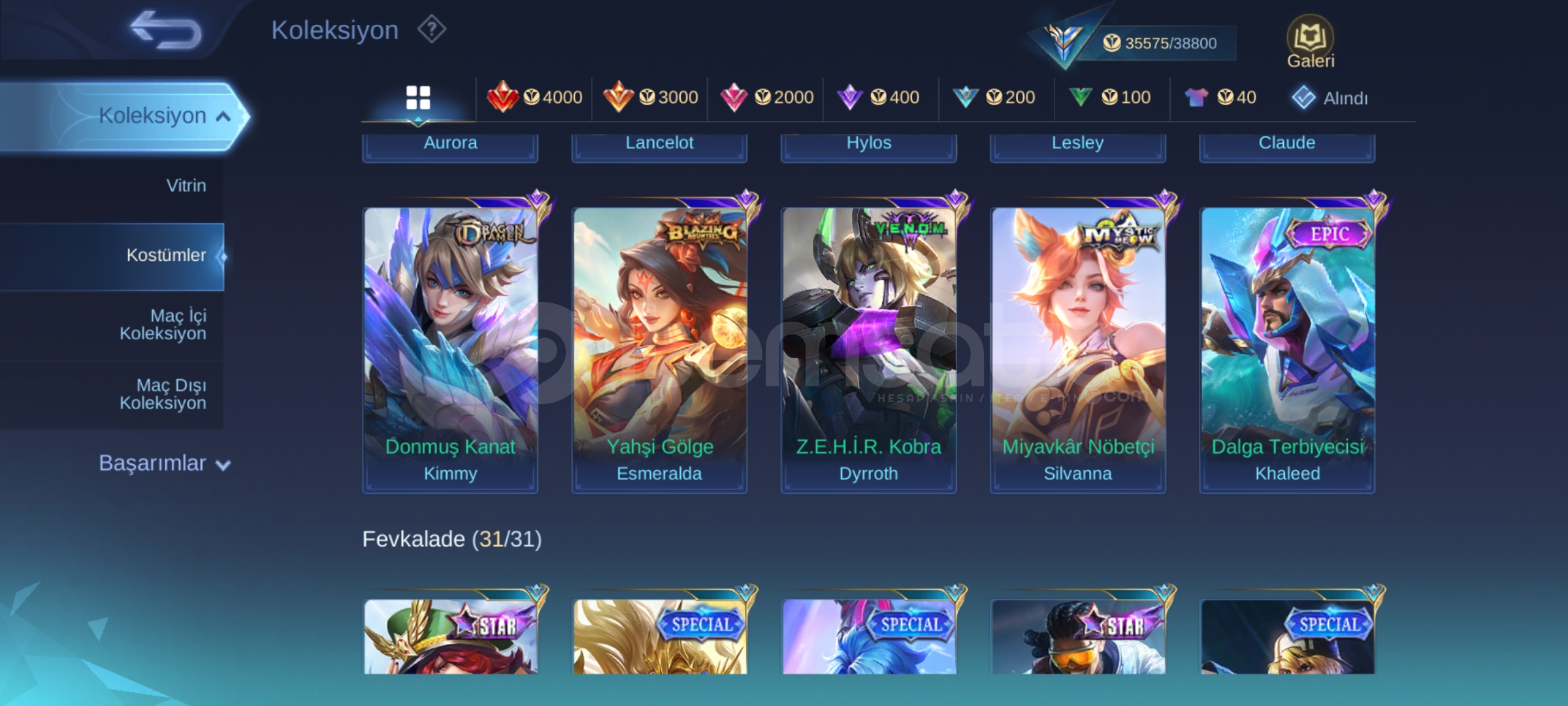Viewport: 1568px width, 706px height.
Task: Open the Koleksiyon help question-mark icon
Action: coord(432,29)
